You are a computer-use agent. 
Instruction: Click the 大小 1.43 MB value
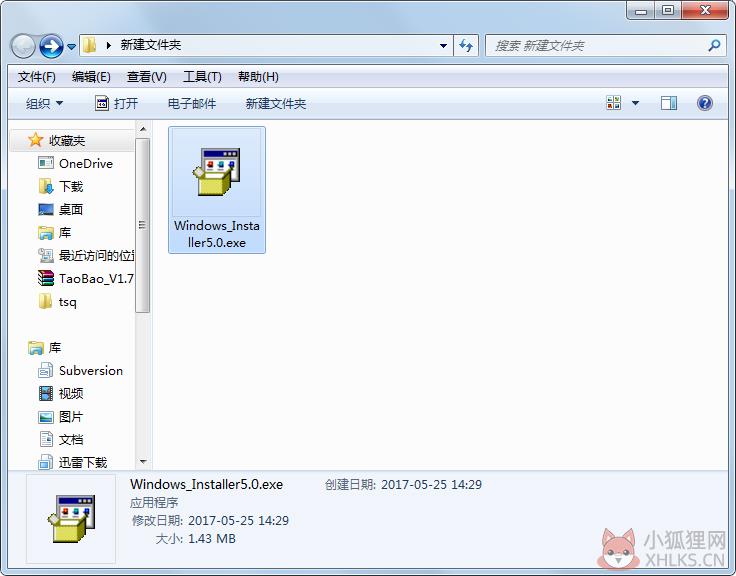[212, 538]
